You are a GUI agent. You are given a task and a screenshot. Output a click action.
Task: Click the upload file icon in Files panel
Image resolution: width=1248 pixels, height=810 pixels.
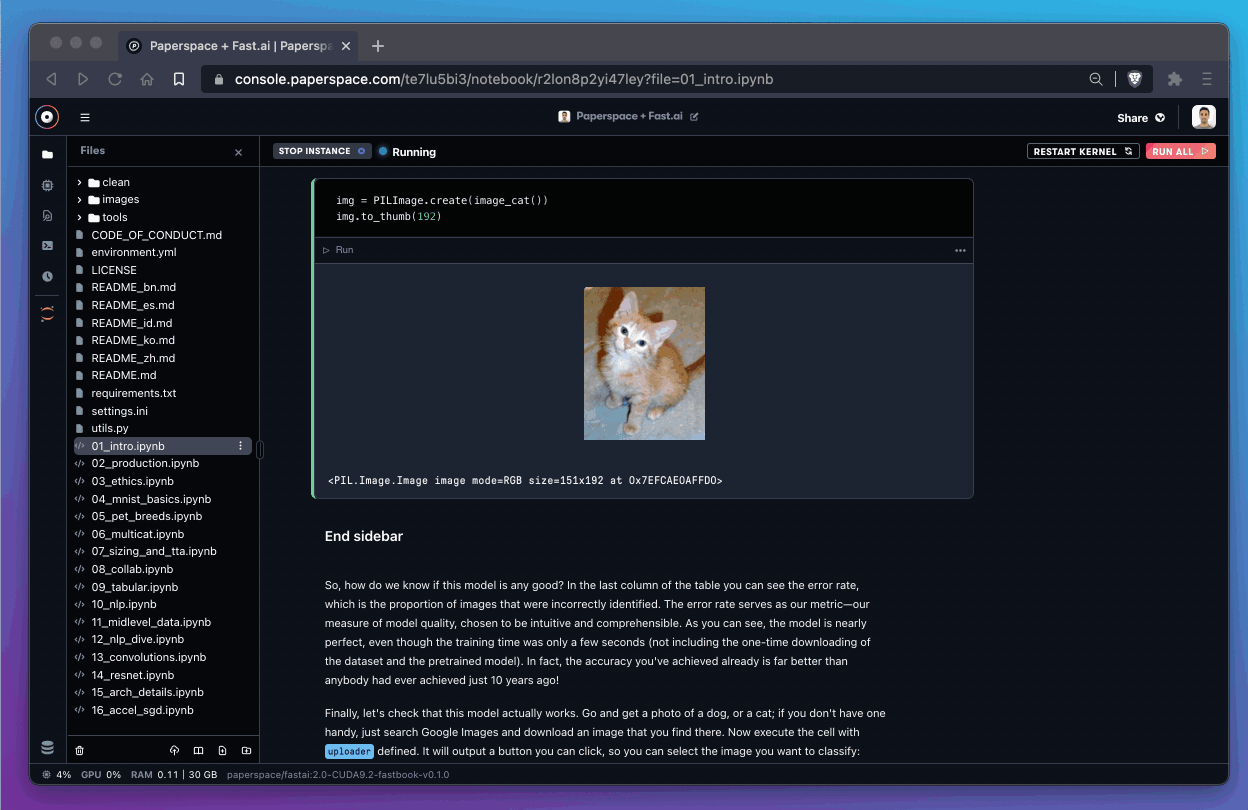coord(174,750)
